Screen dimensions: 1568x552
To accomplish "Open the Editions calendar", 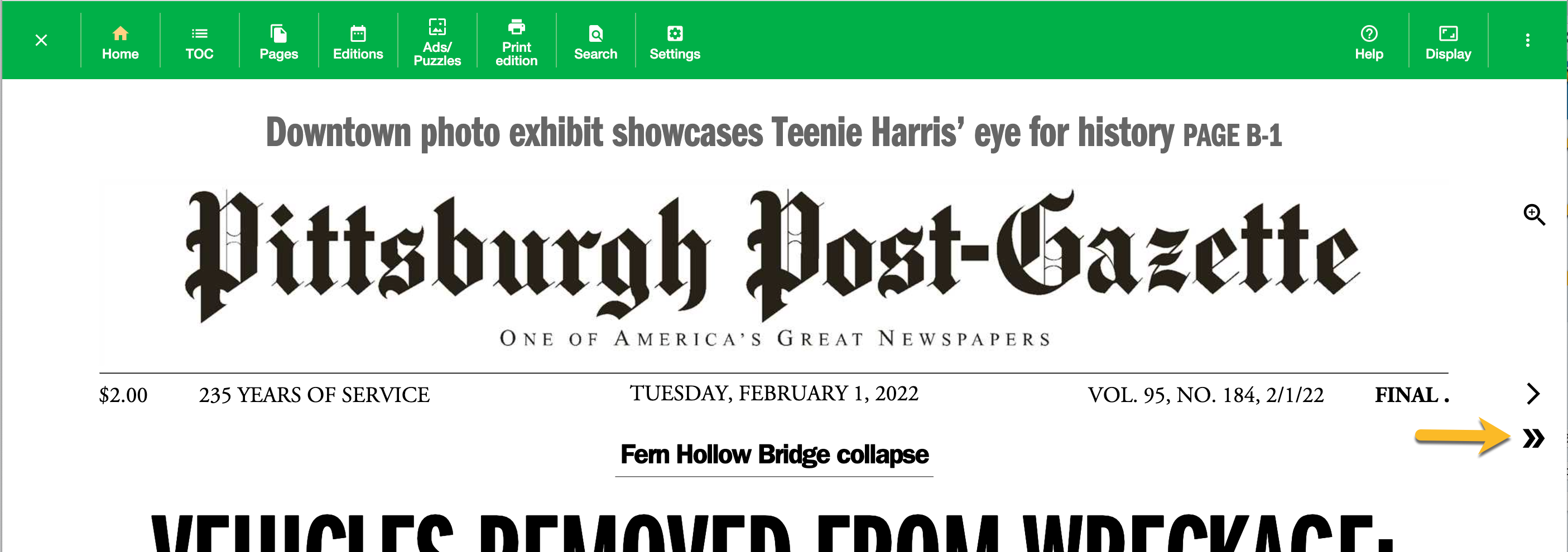I will [x=358, y=42].
